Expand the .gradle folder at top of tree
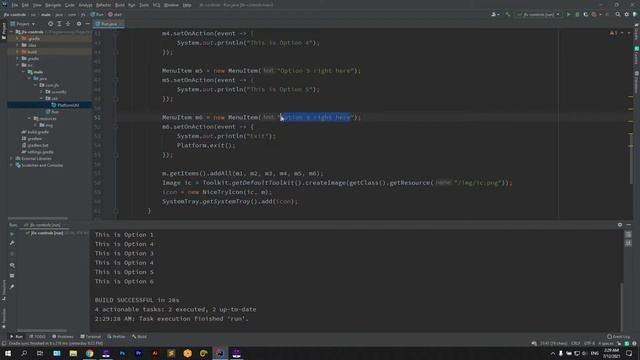The image size is (640, 360). (x=18, y=38)
